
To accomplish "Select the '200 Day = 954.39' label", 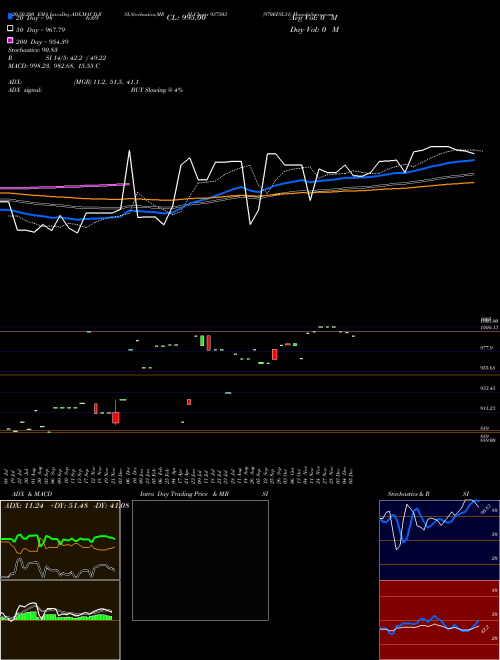I will click(x=43, y=42).
